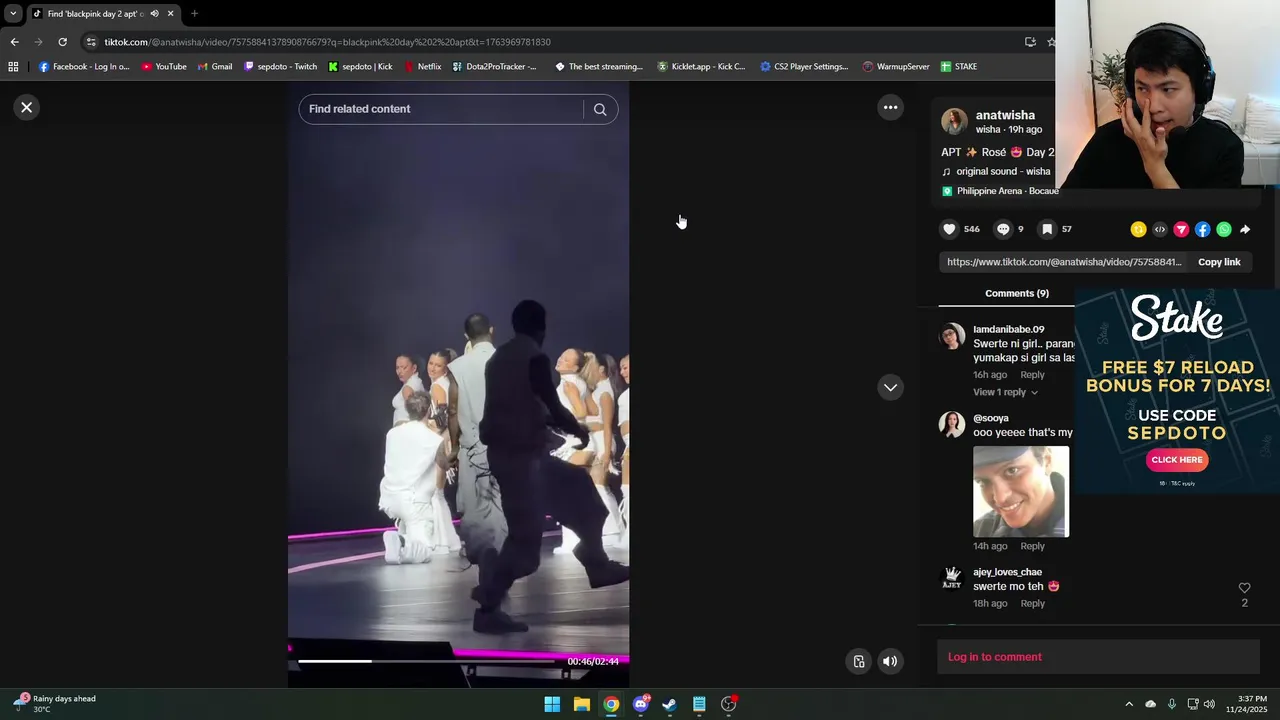Reply to Iamdanibabe.09 comment

pyautogui.click(x=1032, y=375)
